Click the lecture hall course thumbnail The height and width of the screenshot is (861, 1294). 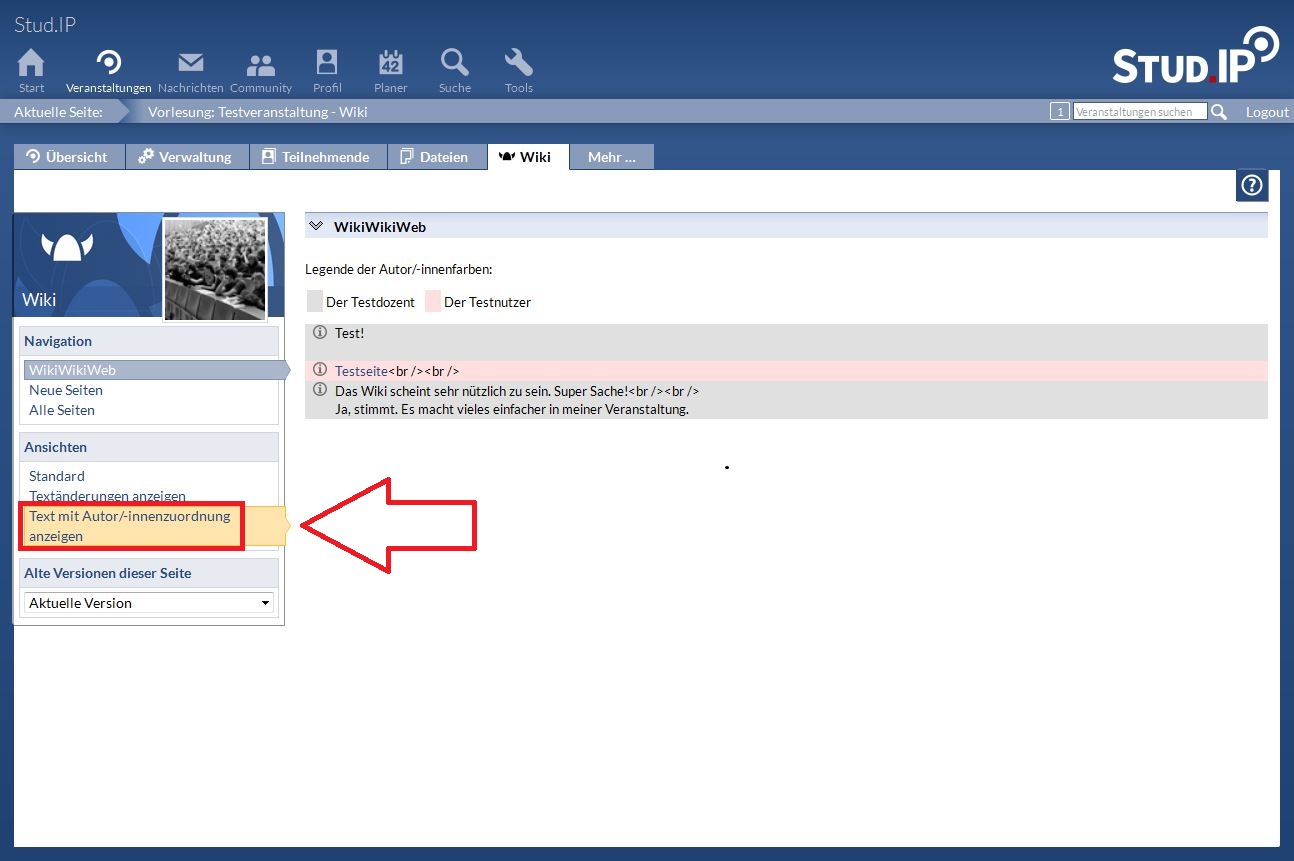point(215,268)
